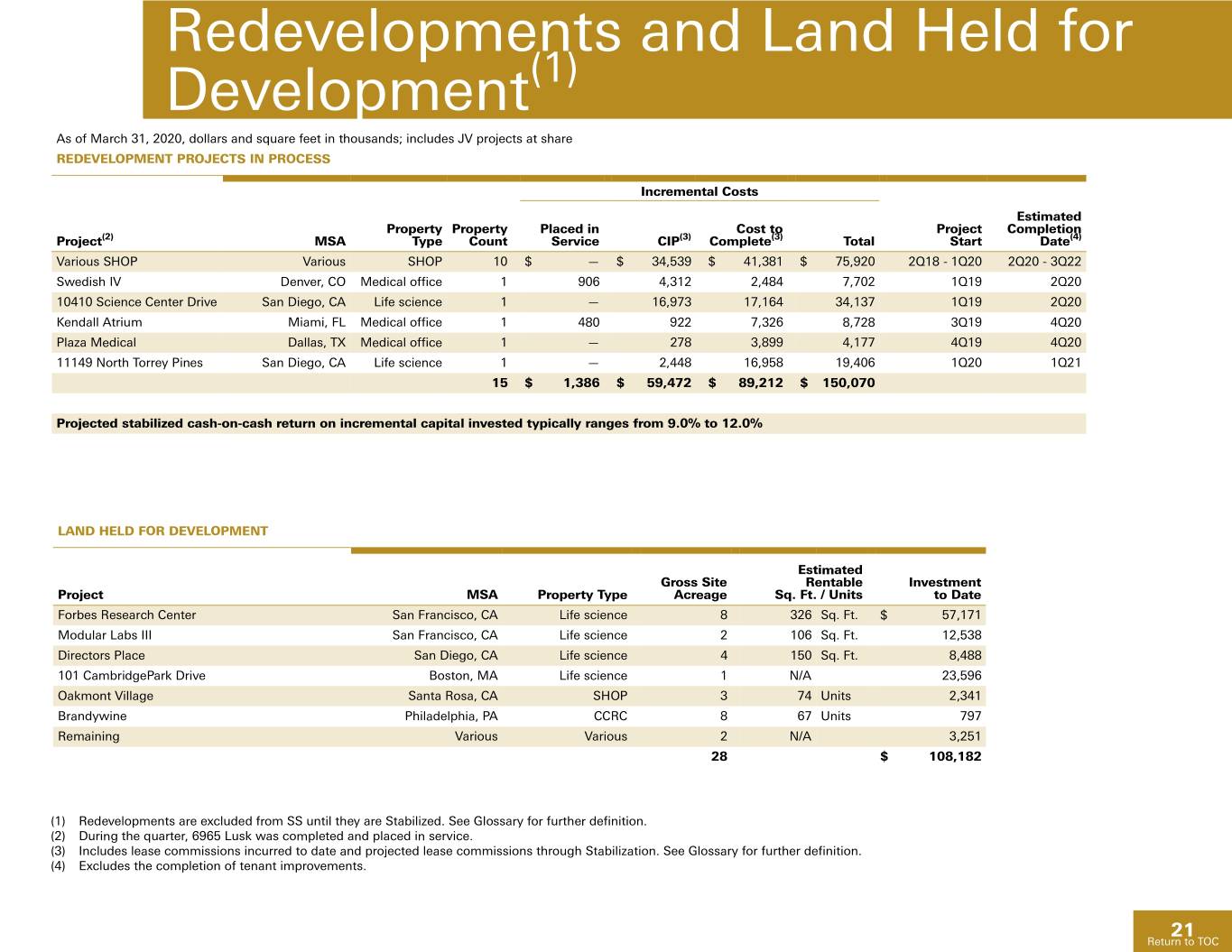Screen dimensions: 1232x952
Task: Click the Land Held for Development heading
Action: pos(162,531)
